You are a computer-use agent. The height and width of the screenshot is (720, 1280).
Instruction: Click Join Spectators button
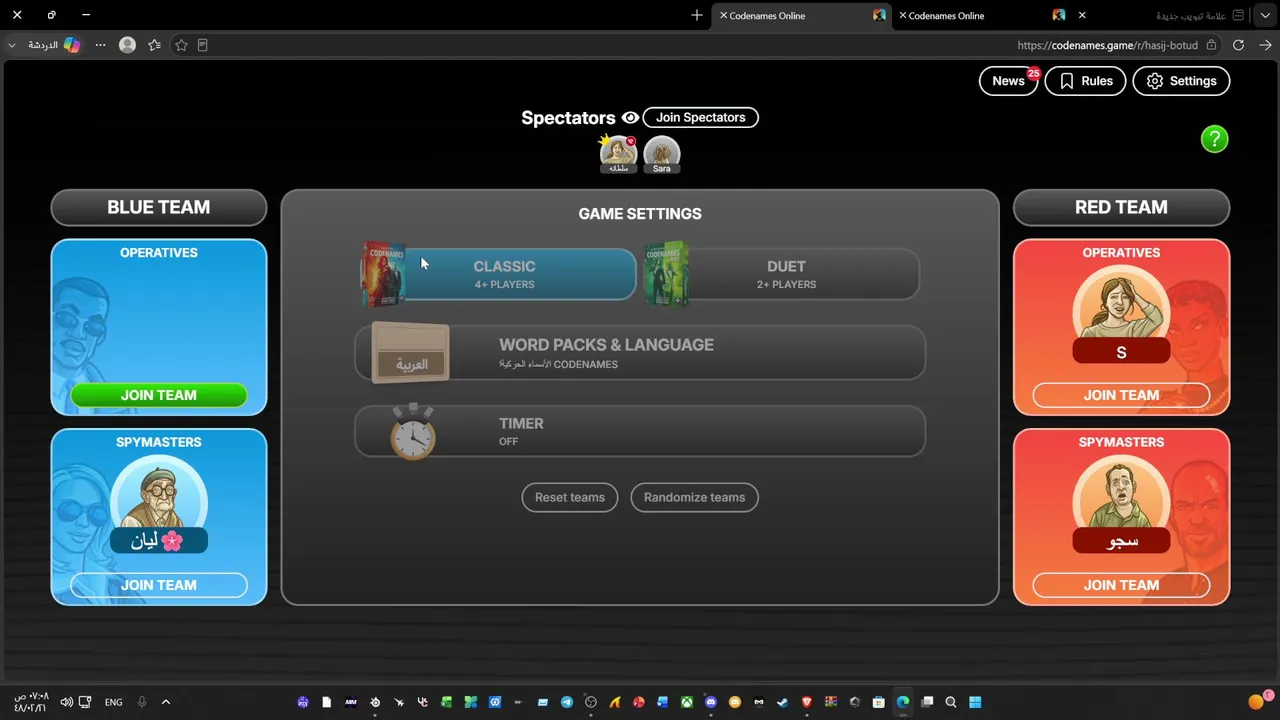pos(700,118)
